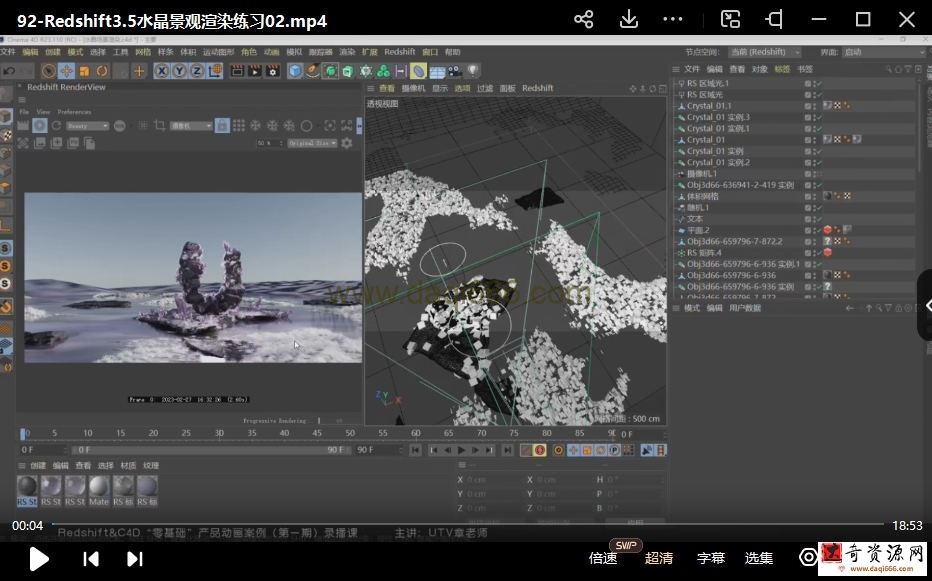Open Preferences menu in RenderView
The image size is (932, 581).
[74, 112]
